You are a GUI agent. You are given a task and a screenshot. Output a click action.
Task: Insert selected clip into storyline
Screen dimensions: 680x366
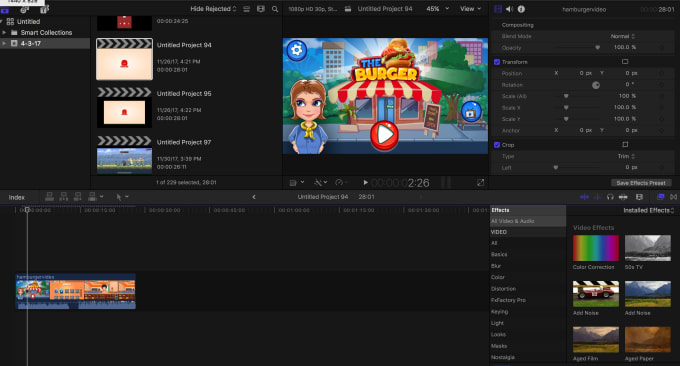pos(64,197)
